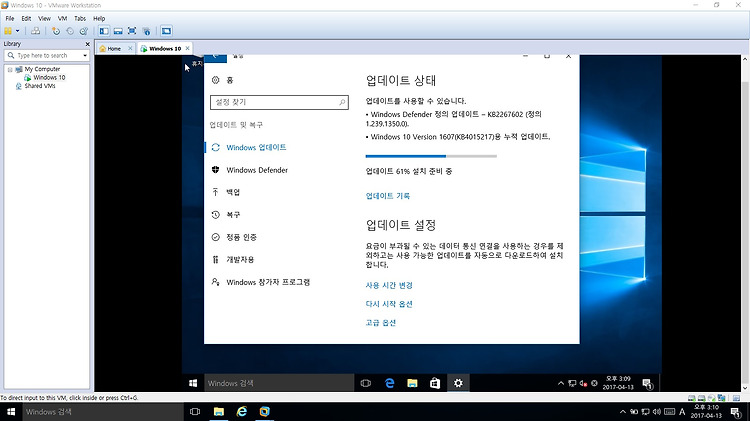Image resolution: width=750 pixels, height=421 pixels.
Task: Open the Store in the guest taskbar
Action: tap(435, 383)
